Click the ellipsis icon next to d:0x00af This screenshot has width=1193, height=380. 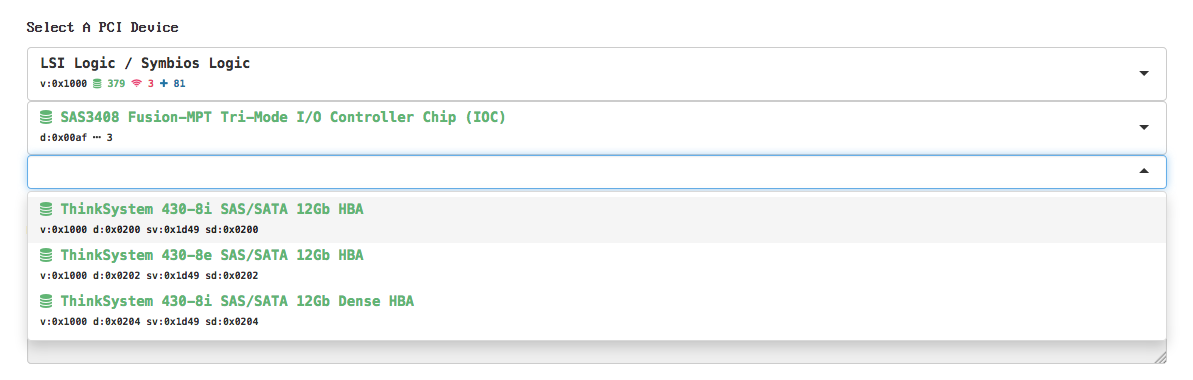(97, 138)
